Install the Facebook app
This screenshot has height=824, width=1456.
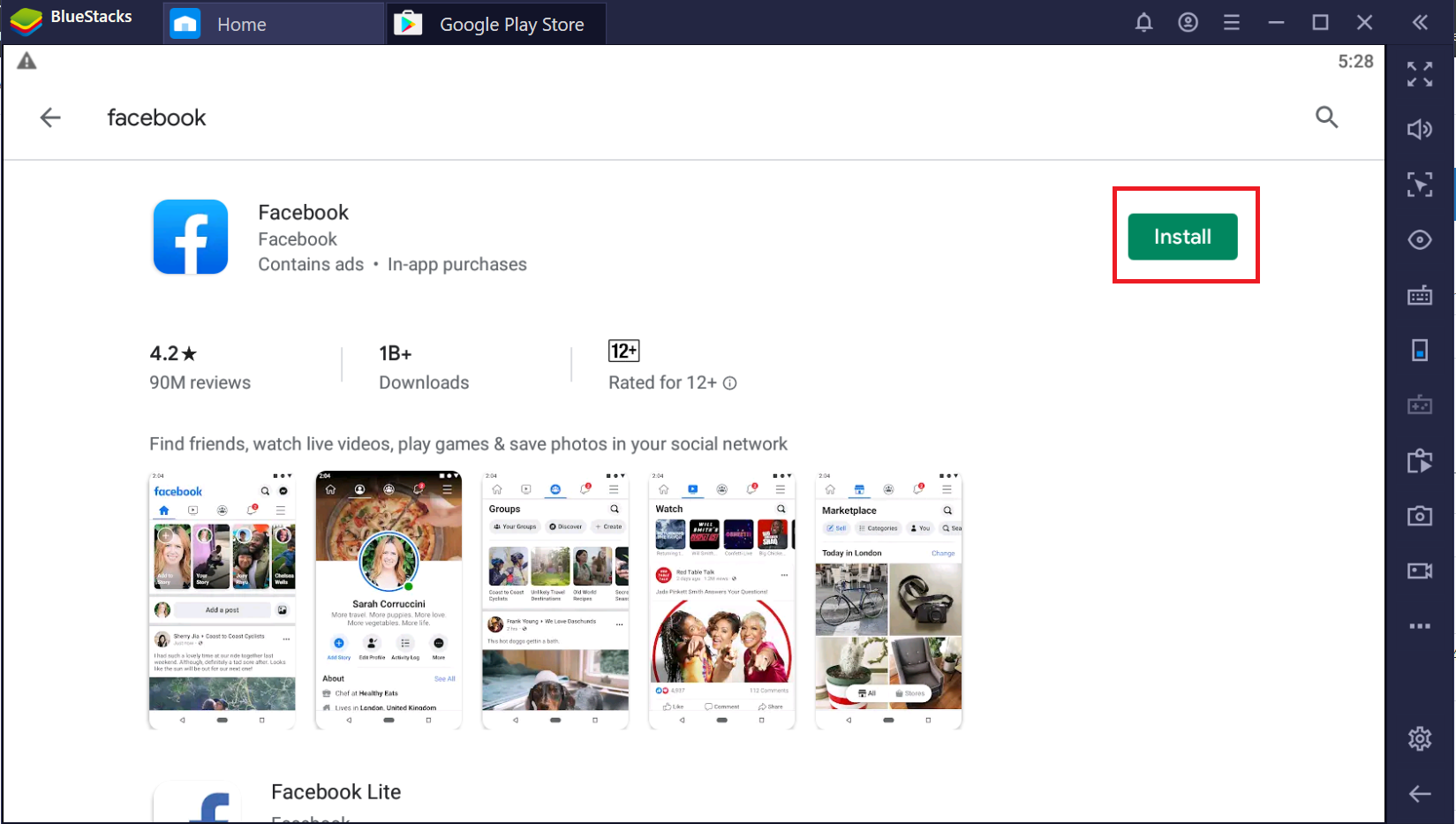(x=1182, y=237)
